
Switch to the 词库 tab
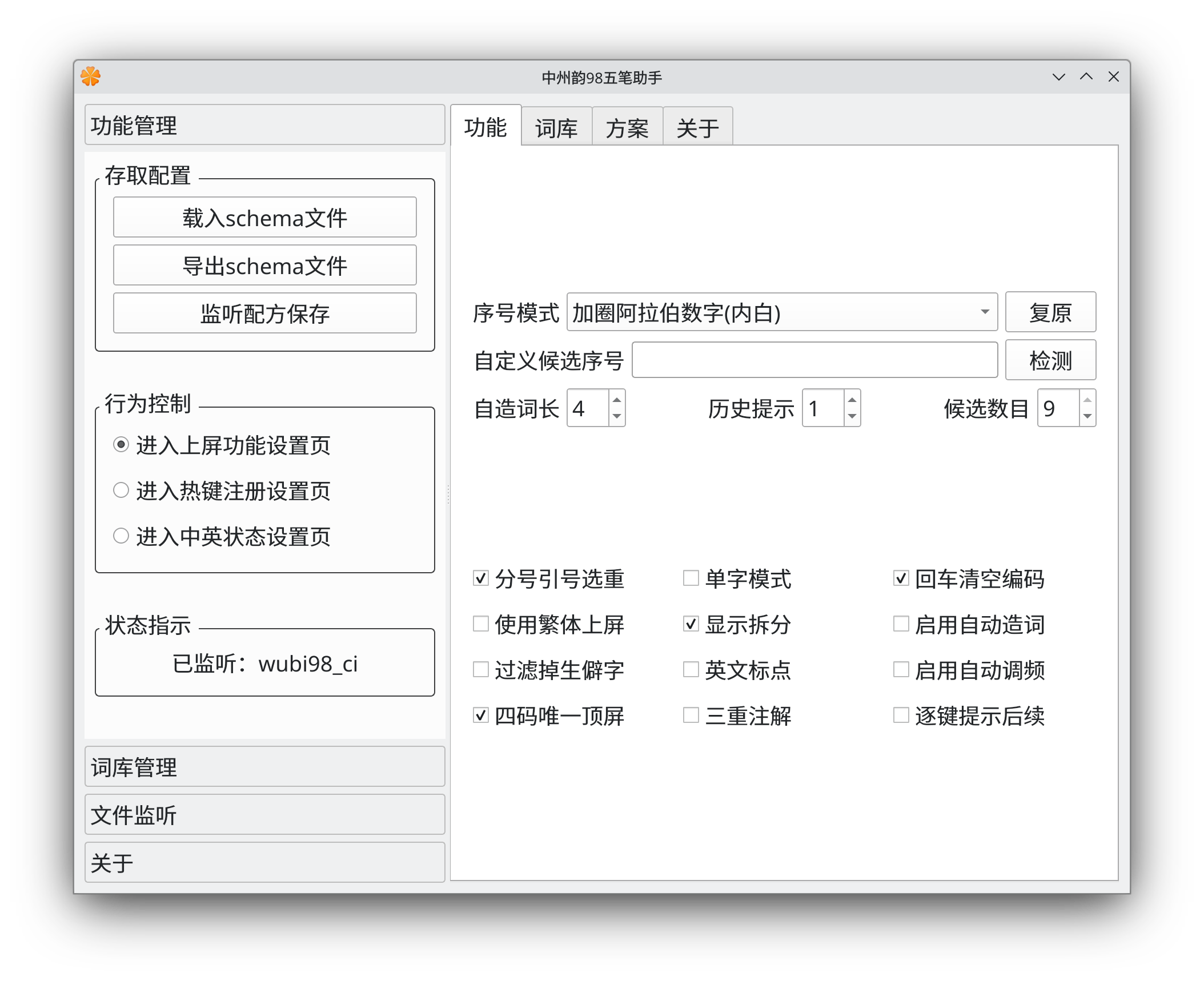point(556,127)
